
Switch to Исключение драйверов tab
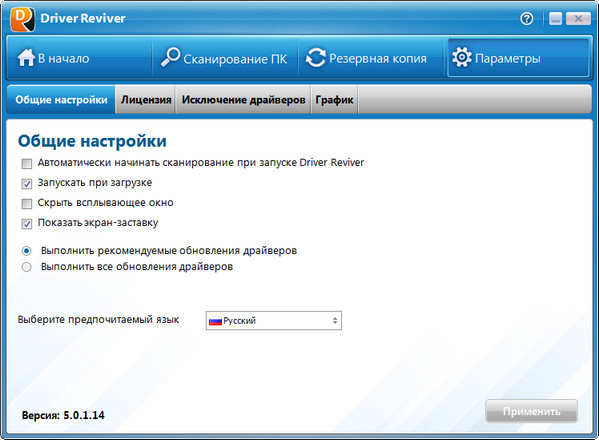243,100
